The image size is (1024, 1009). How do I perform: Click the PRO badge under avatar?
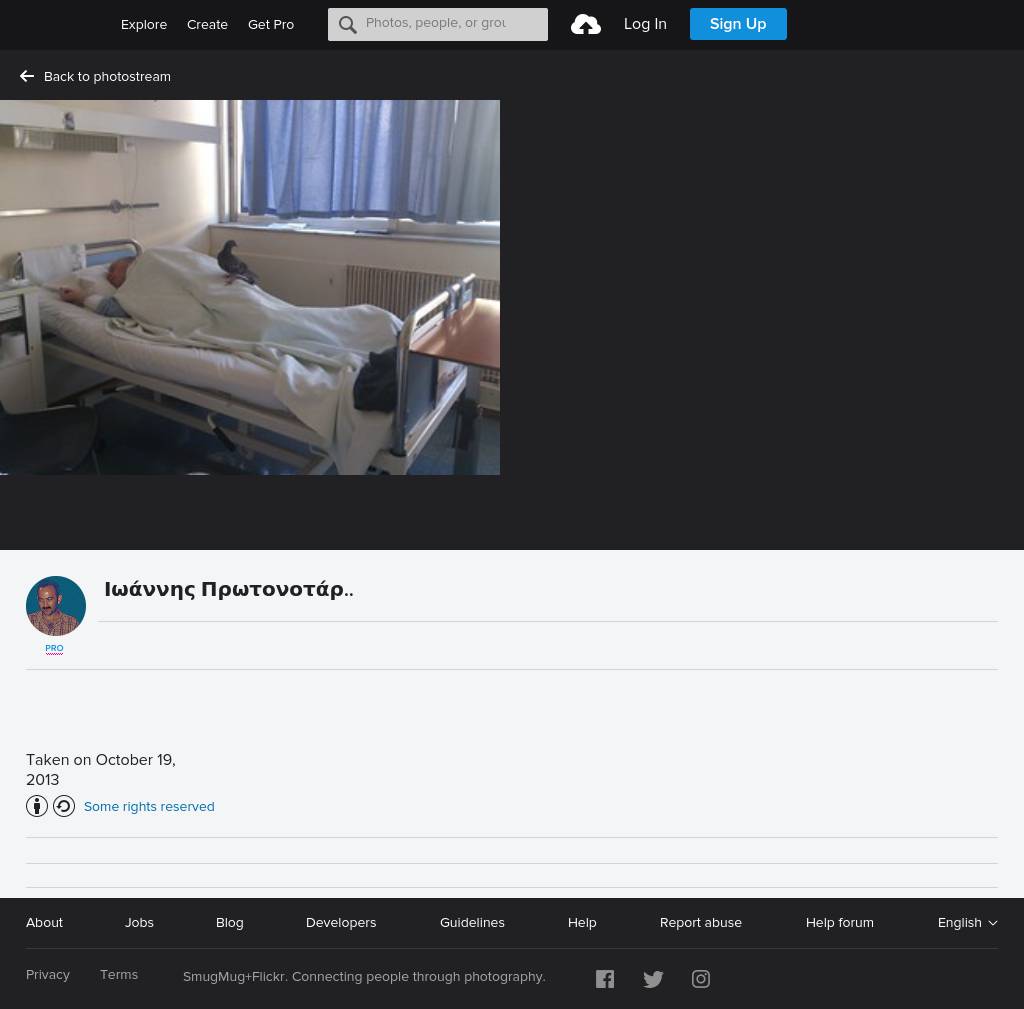coord(54,649)
